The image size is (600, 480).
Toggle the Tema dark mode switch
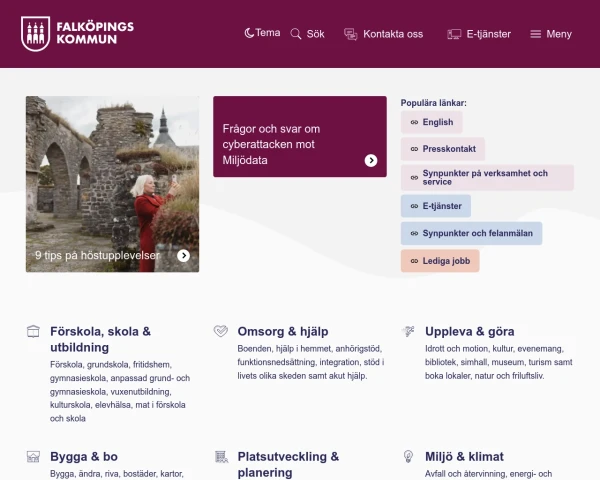(x=262, y=33)
